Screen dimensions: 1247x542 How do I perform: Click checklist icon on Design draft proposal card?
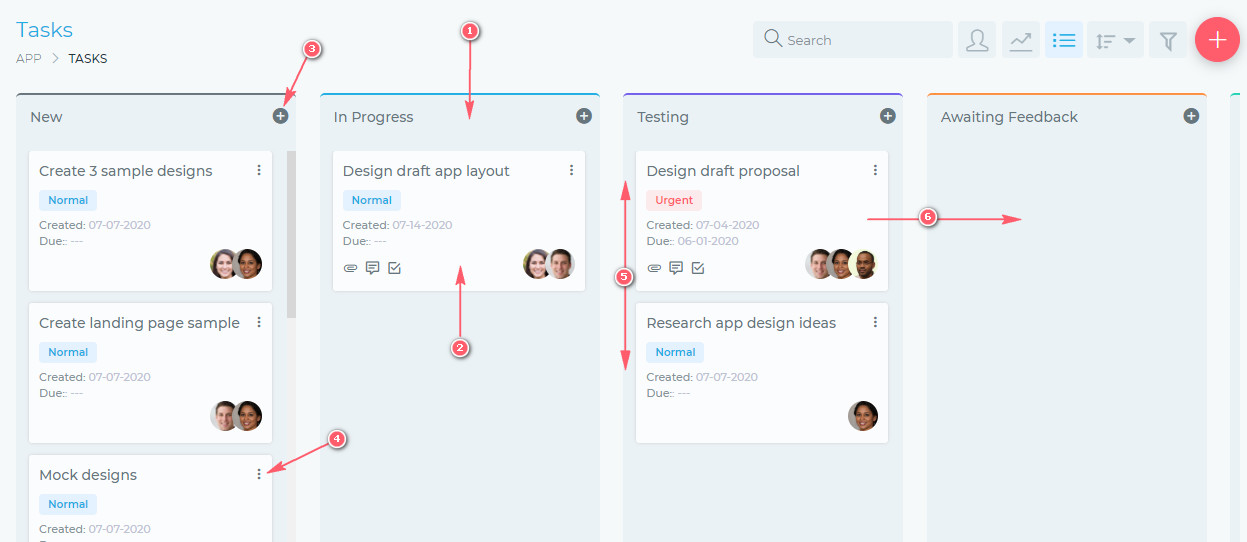[698, 268]
